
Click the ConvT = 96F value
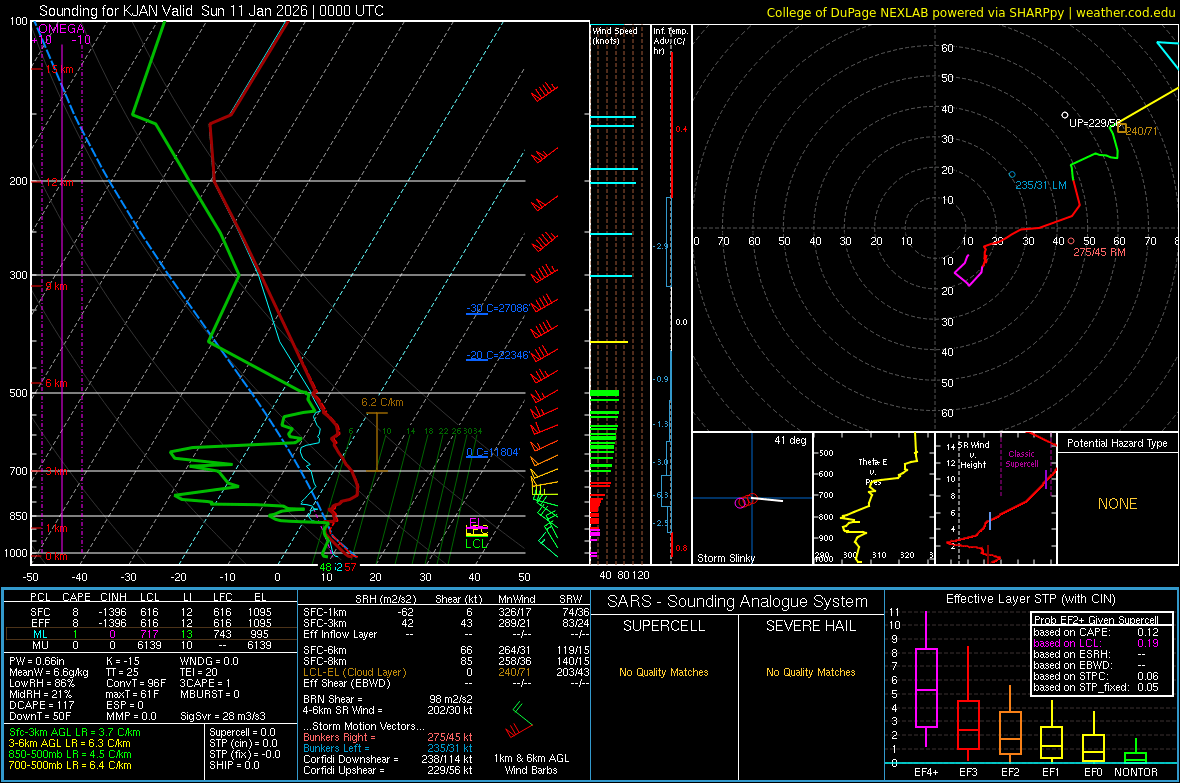coord(135,683)
